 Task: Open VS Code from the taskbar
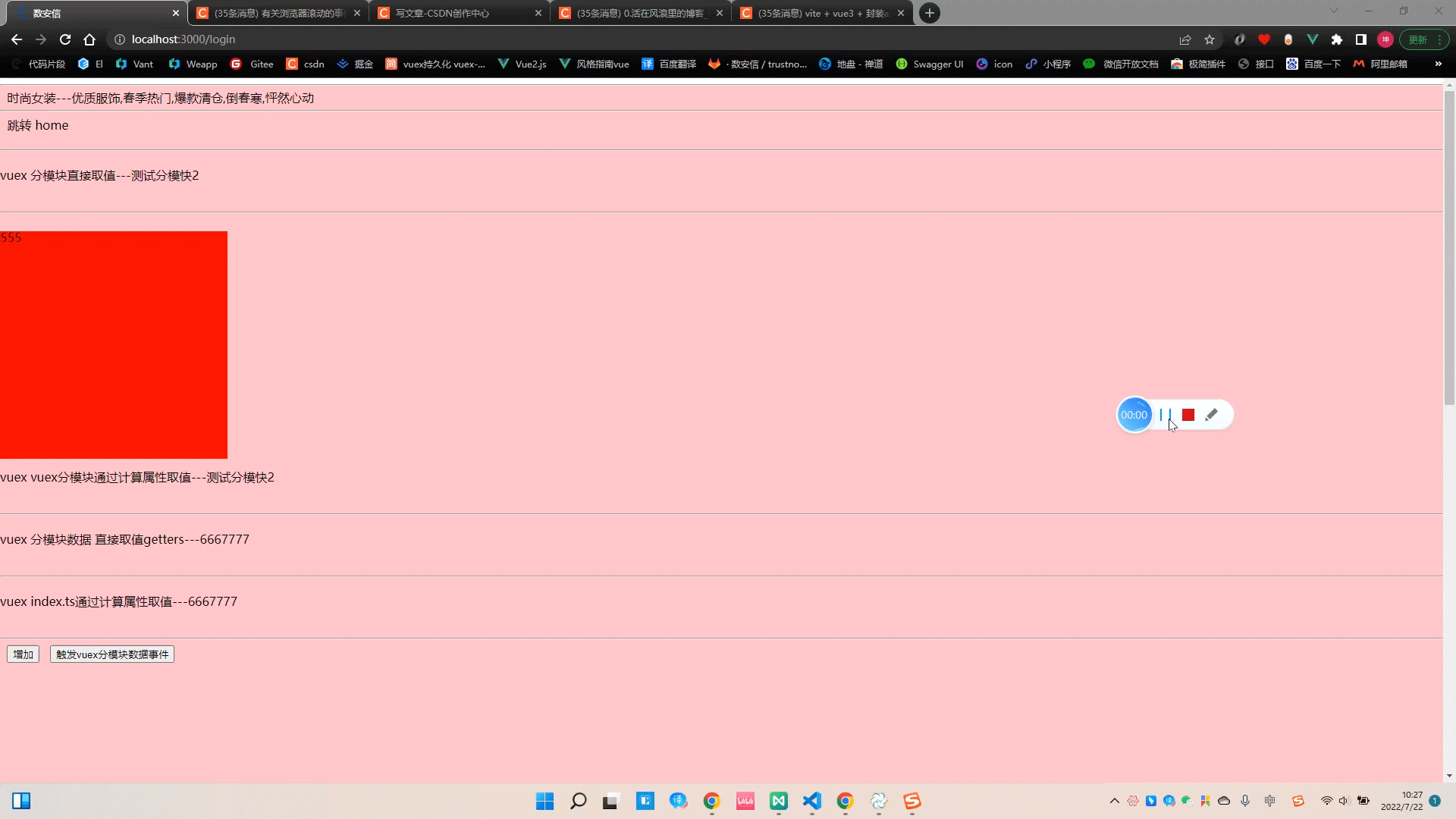(x=811, y=801)
